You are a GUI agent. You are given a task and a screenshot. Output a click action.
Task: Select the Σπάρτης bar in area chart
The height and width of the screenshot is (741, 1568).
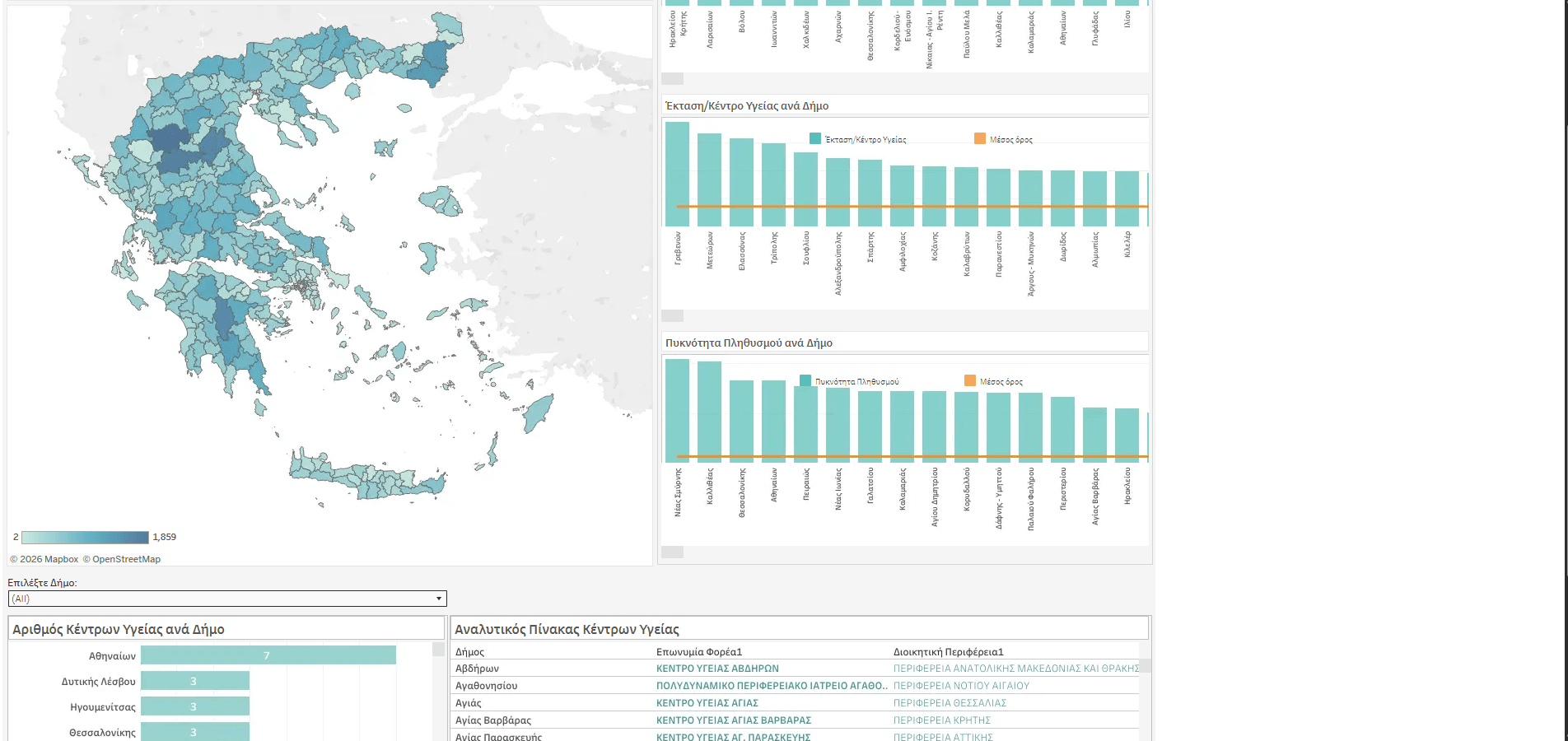[x=870, y=193]
